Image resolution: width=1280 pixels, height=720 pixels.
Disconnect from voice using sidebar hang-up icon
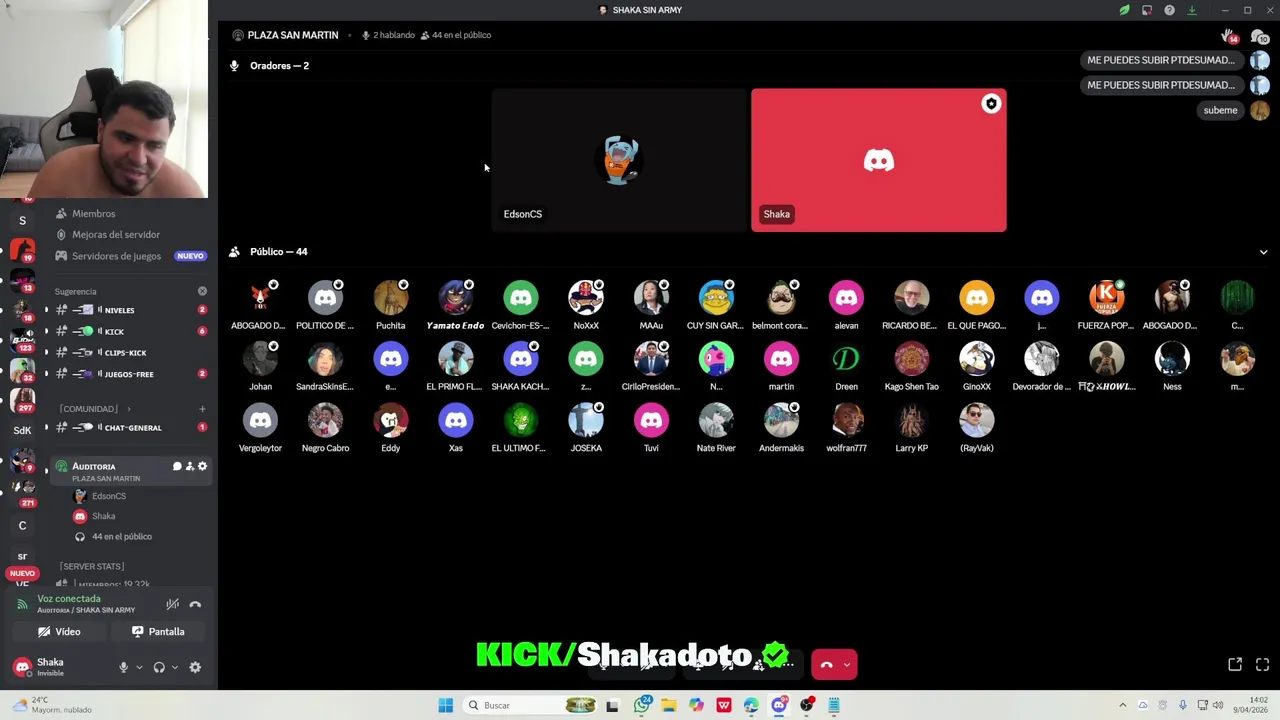195,604
